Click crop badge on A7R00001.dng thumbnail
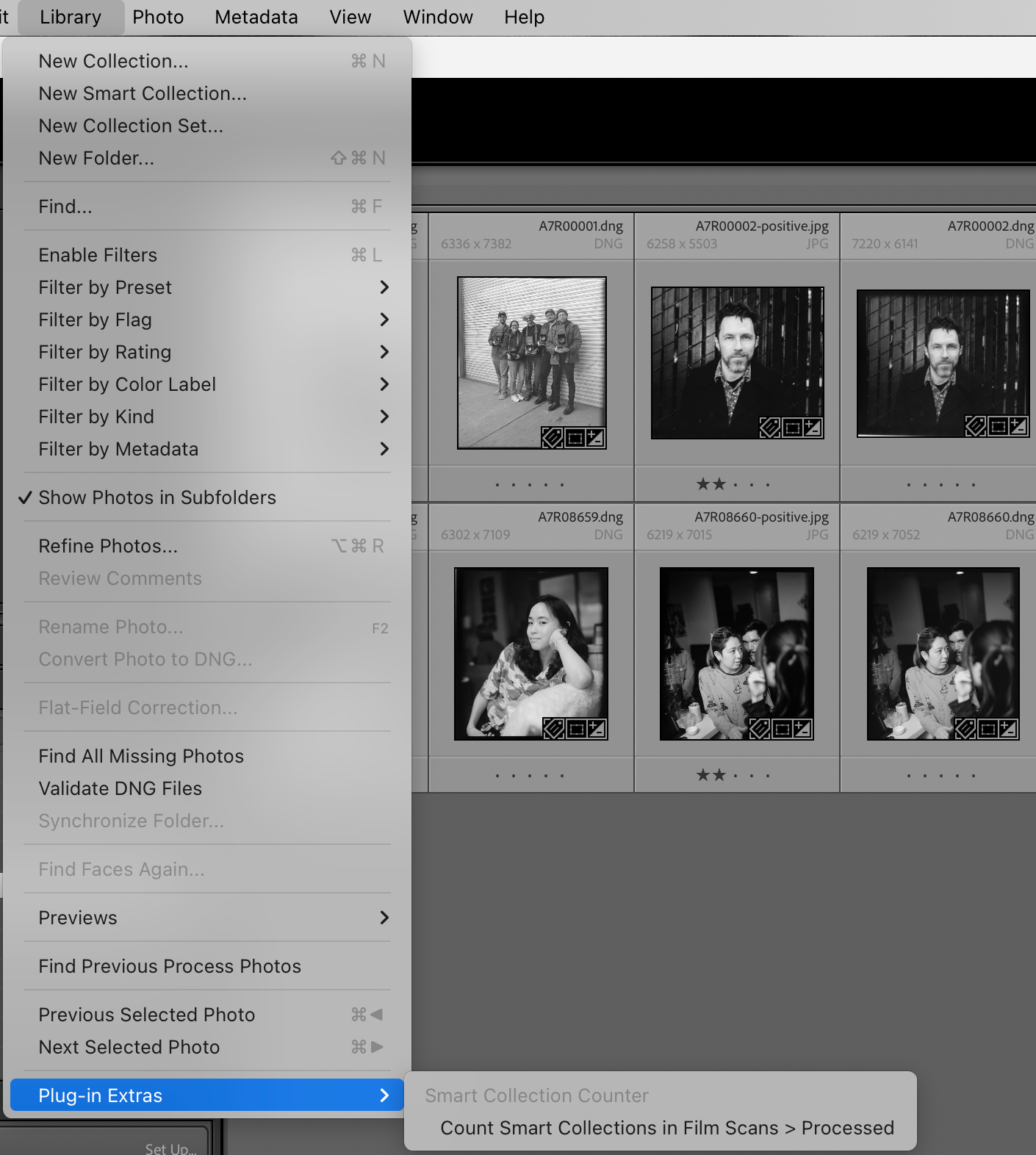The height and width of the screenshot is (1155, 1036). point(575,439)
